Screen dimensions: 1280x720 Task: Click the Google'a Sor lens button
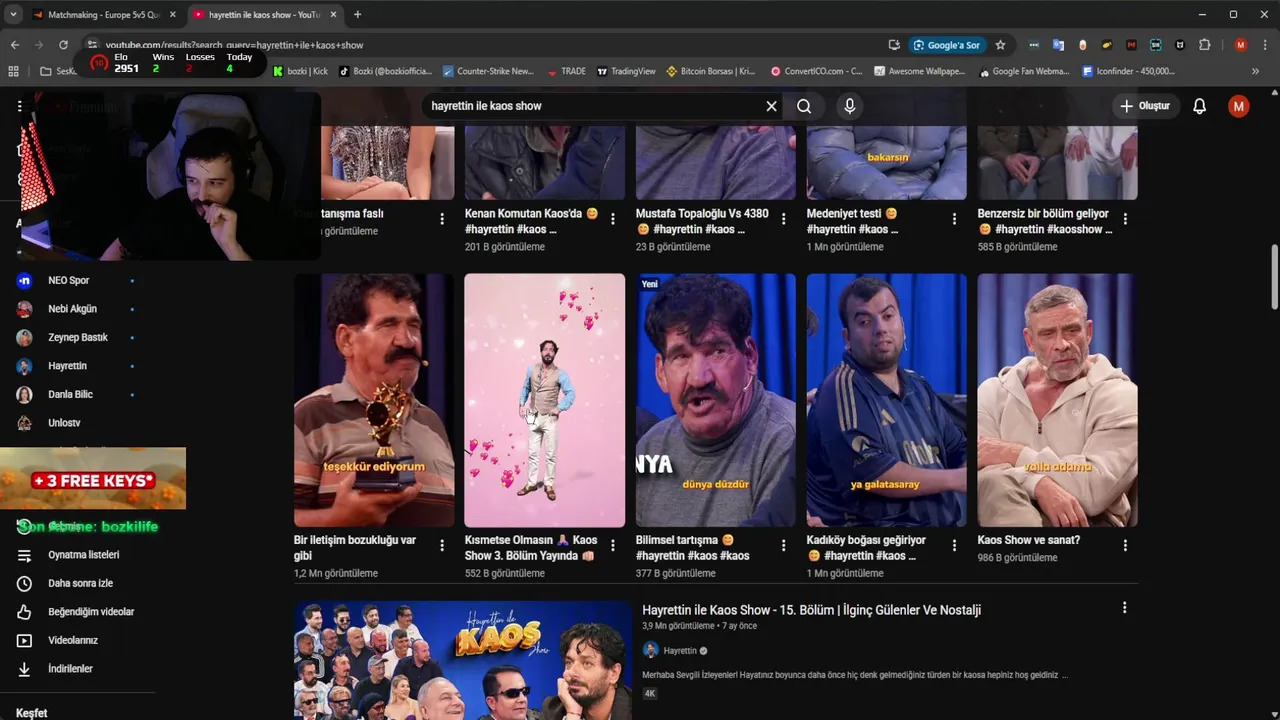point(946,45)
